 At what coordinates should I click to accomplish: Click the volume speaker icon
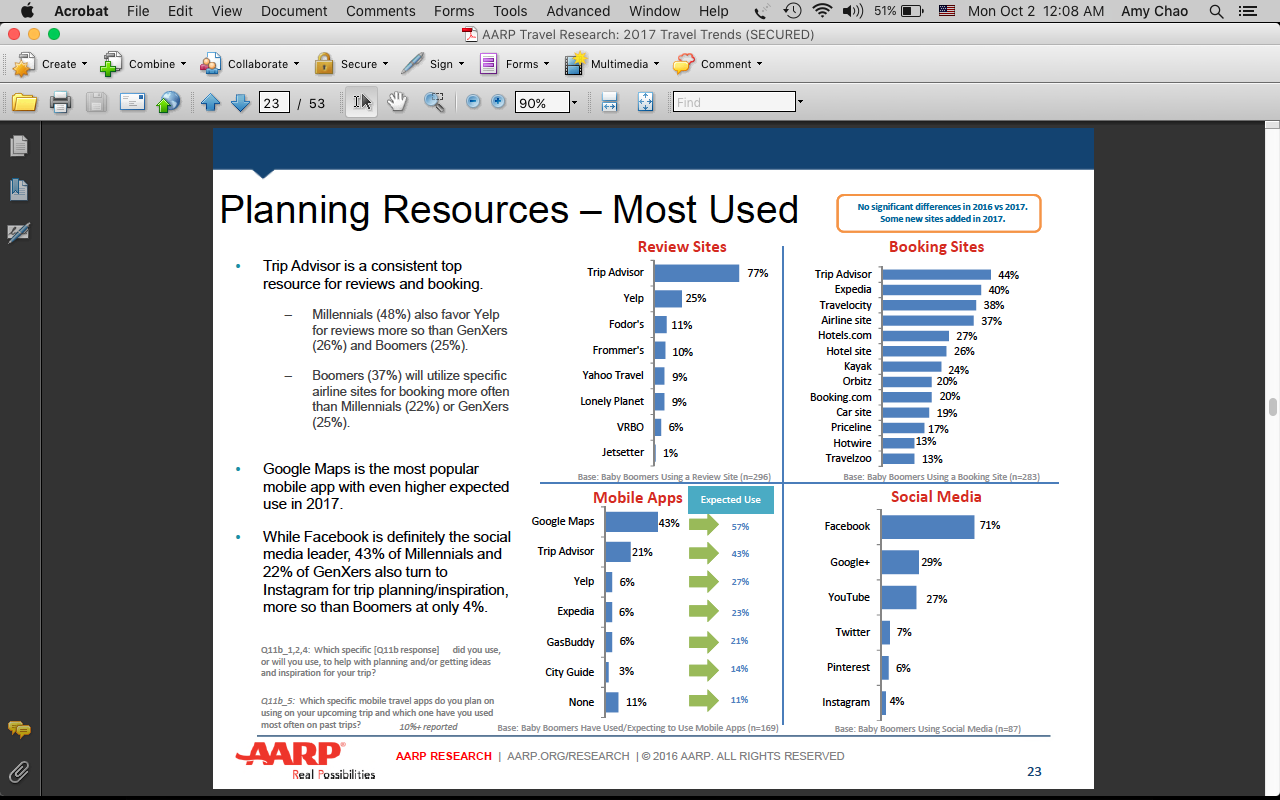pyautogui.click(x=853, y=11)
